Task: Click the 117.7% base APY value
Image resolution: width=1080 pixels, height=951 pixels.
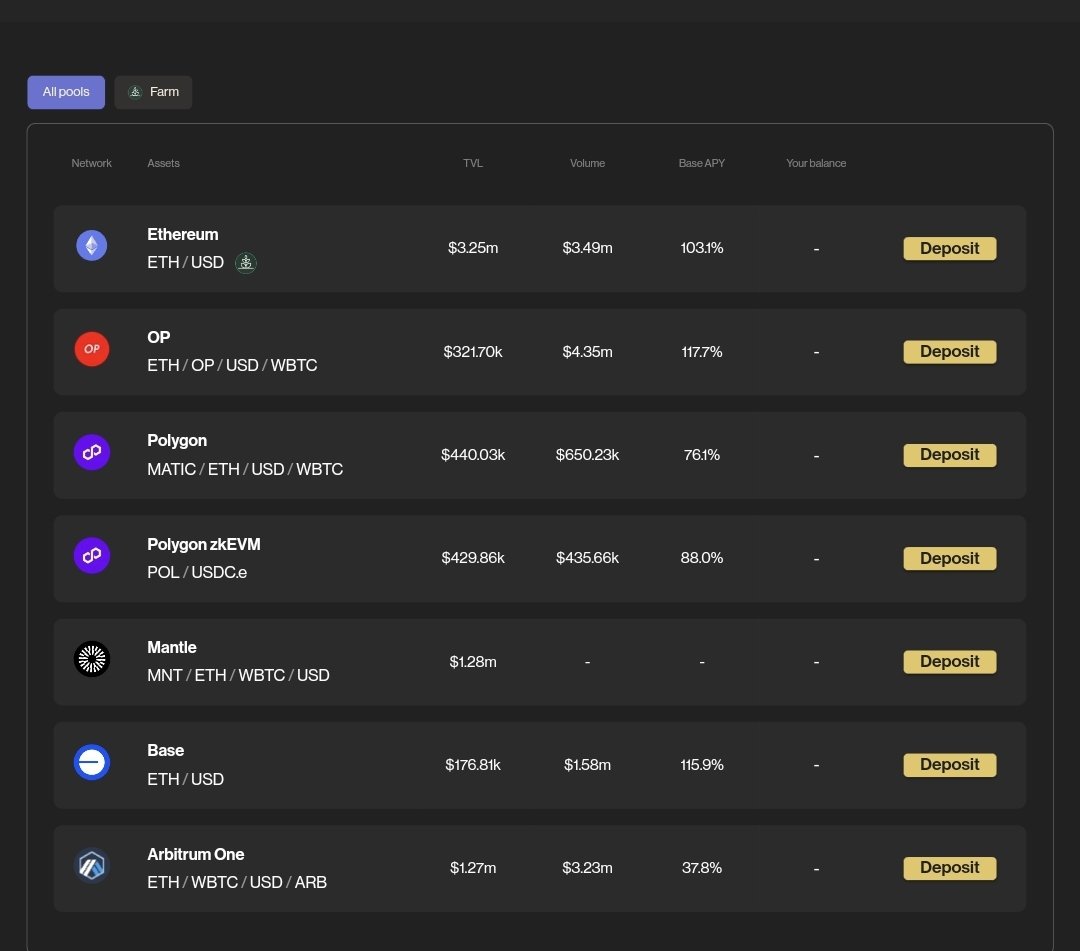Action: tap(702, 352)
